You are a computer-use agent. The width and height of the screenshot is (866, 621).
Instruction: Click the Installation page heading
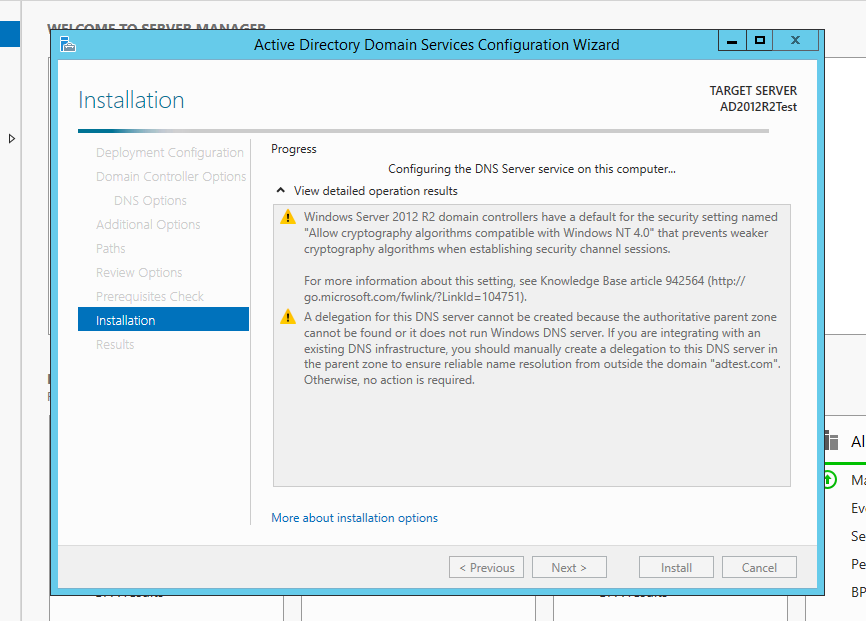pos(131,100)
